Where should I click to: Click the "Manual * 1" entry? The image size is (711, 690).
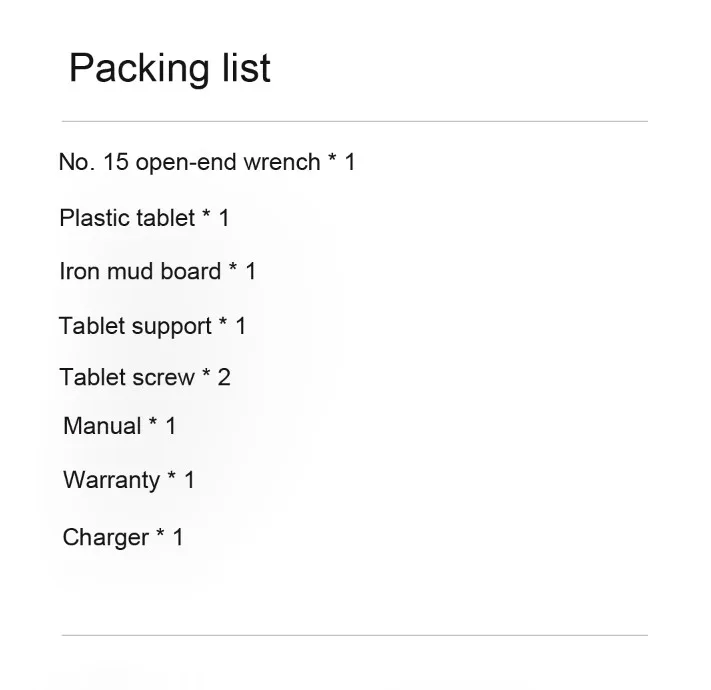point(119,426)
